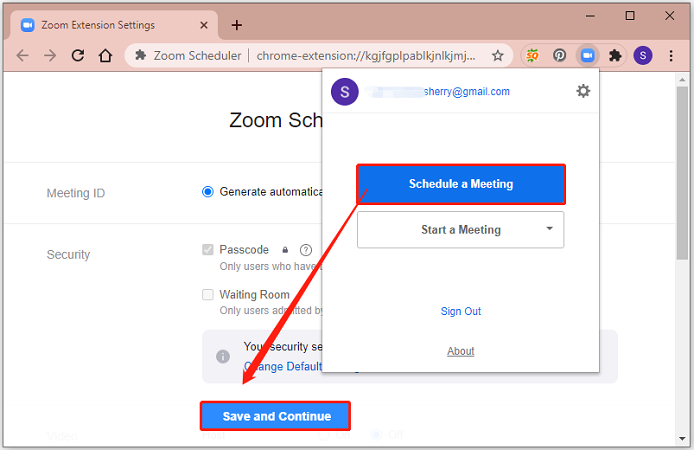Viewport: 694px width, 450px height.
Task: Open the orange SQ extension icon
Action: click(x=532, y=55)
